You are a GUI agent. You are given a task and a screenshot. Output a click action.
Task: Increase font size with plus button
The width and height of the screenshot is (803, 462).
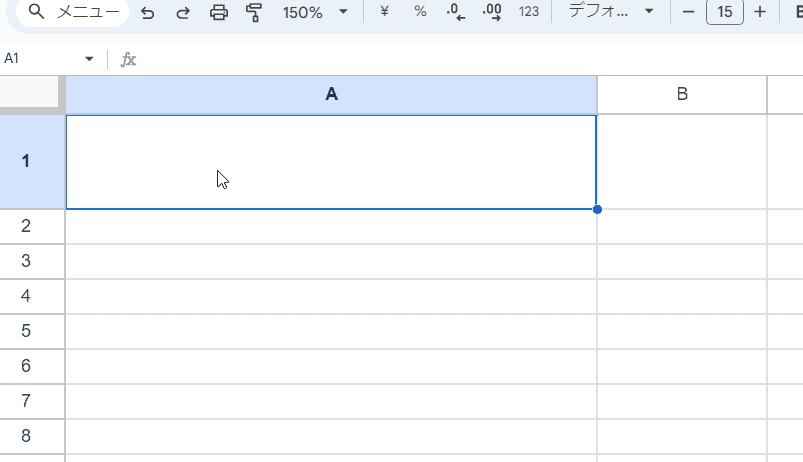[760, 12]
